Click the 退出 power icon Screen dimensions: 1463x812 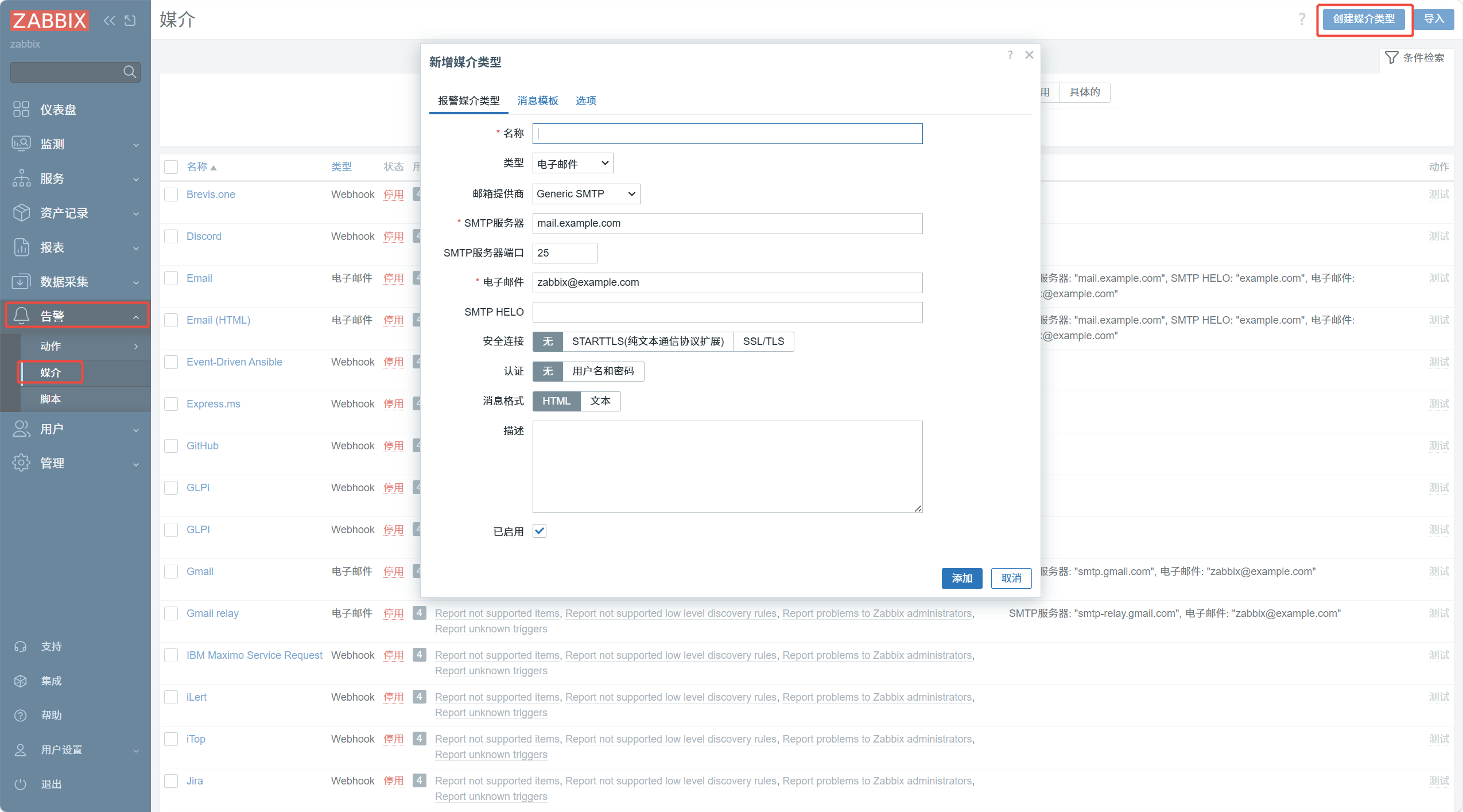(21, 784)
